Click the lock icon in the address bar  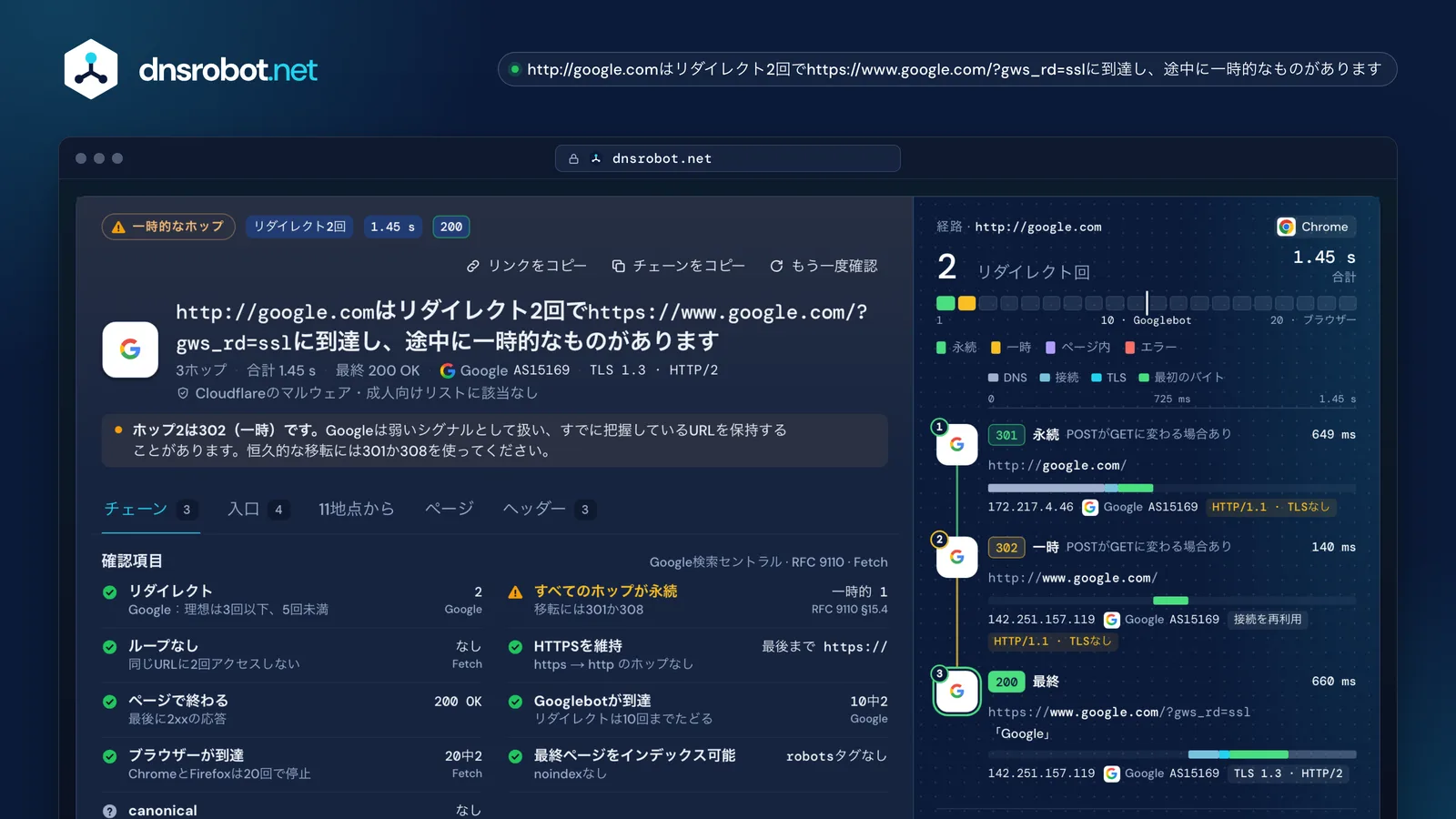[x=574, y=158]
